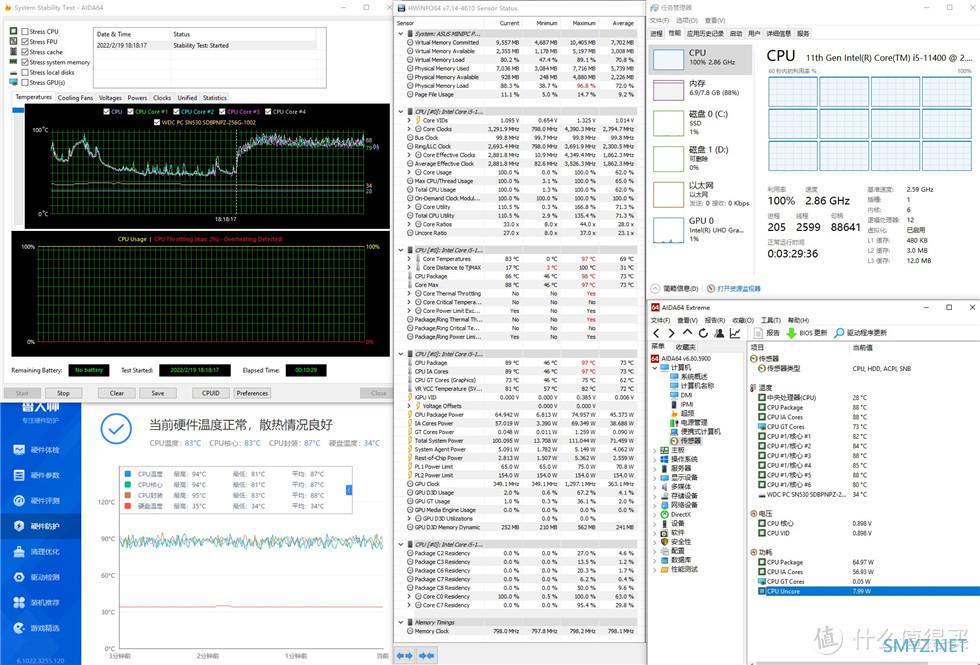Expand Core VIDs row in HWiNFO

click(x=409, y=120)
